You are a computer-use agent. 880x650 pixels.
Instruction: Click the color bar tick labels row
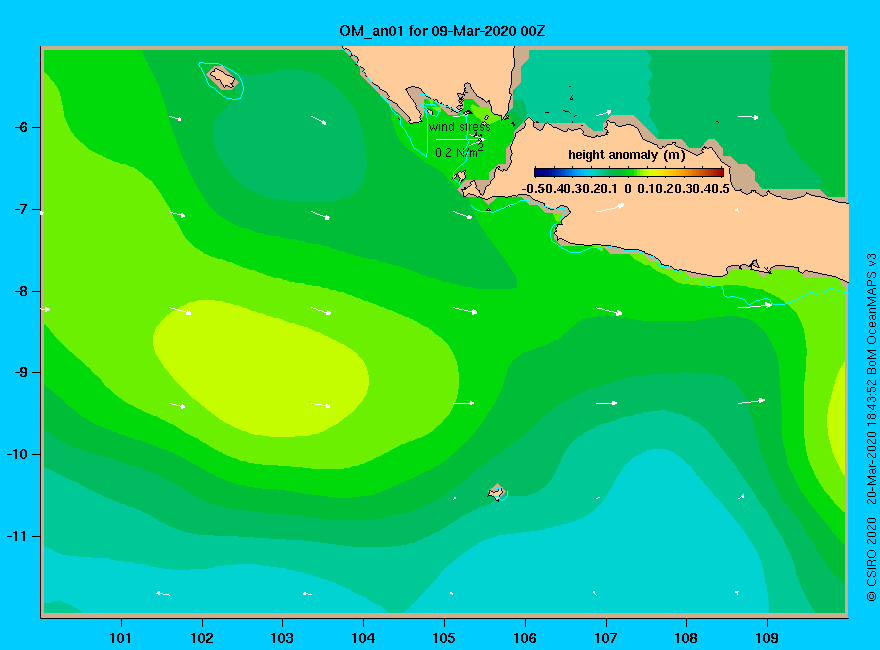[x=626, y=189]
